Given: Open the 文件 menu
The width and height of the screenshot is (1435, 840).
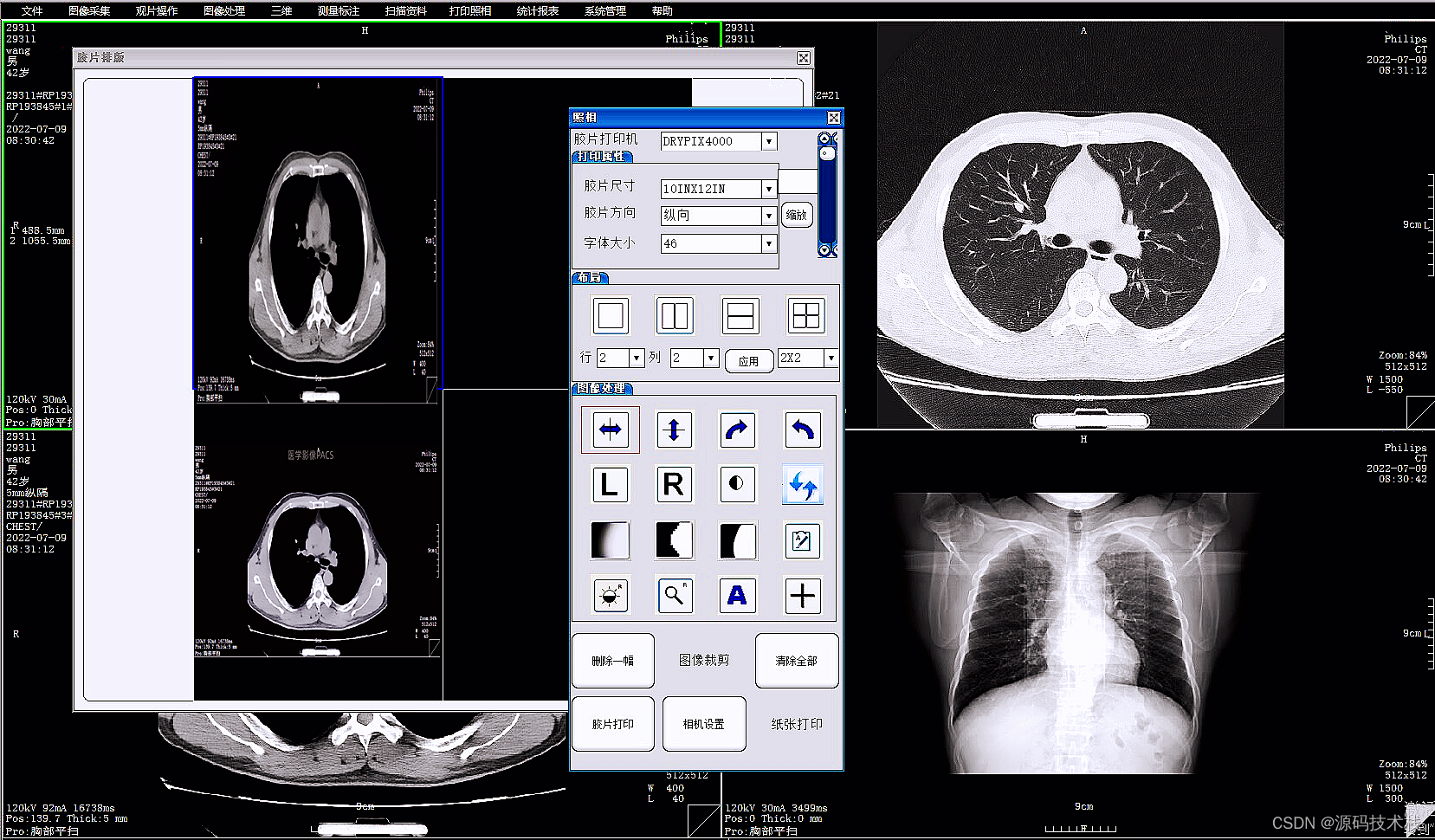Looking at the screenshot, I should (32, 10).
